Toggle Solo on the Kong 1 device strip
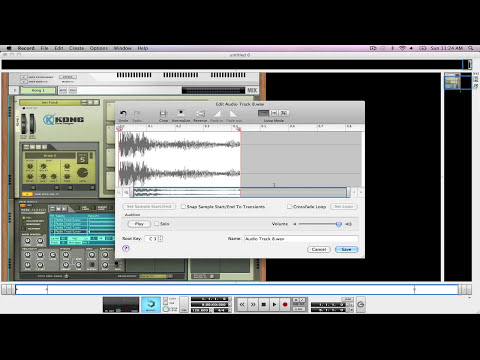The height and width of the screenshot is (360, 480). 73,90
